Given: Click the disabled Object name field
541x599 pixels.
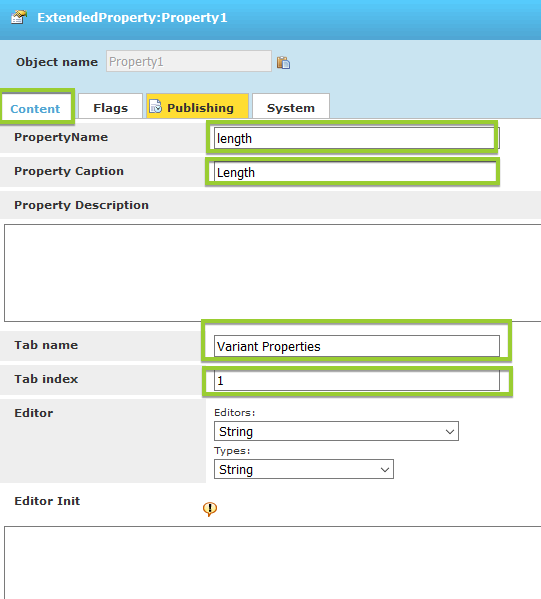Looking at the screenshot, I should (x=189, y=61).
